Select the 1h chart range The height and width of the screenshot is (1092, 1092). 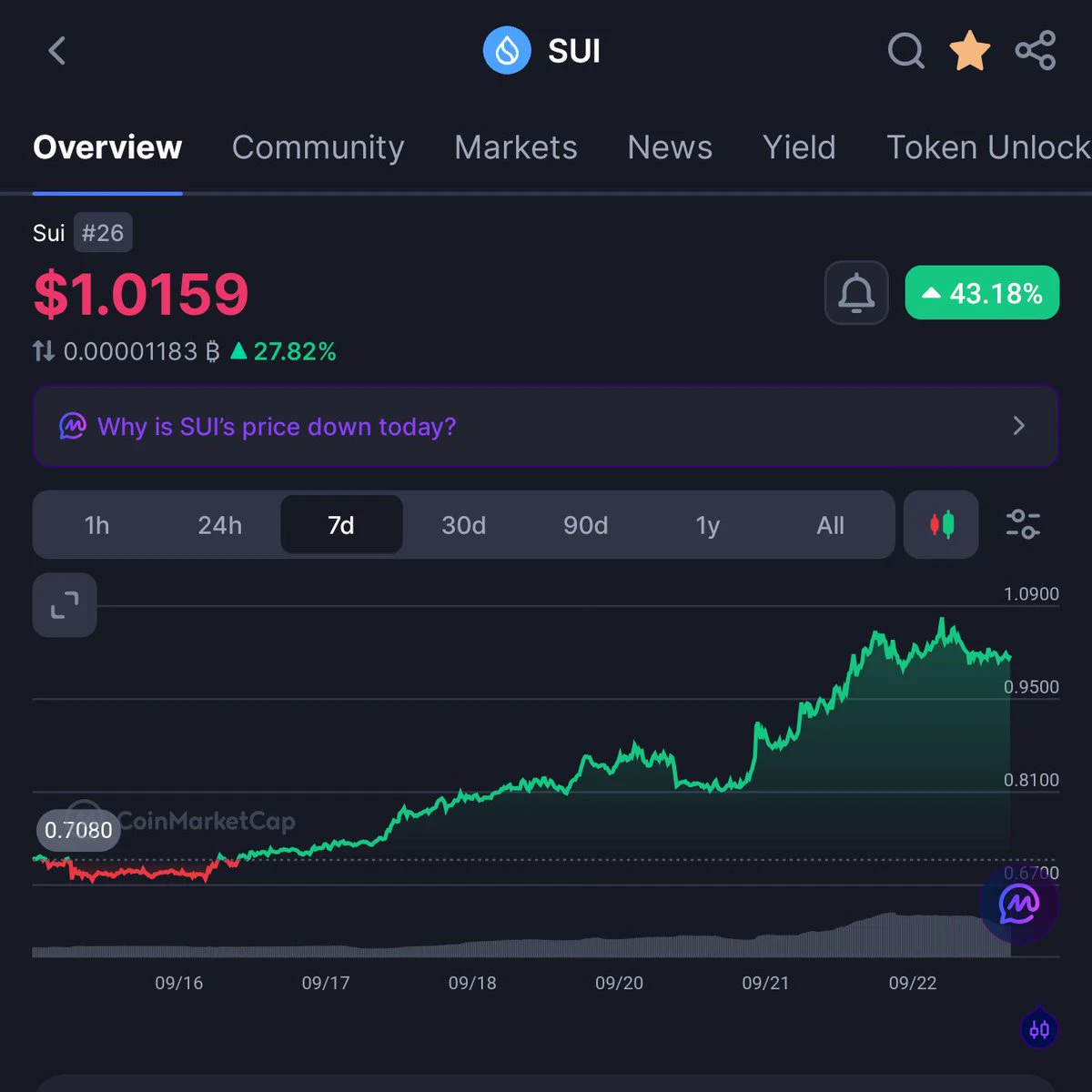96,525
